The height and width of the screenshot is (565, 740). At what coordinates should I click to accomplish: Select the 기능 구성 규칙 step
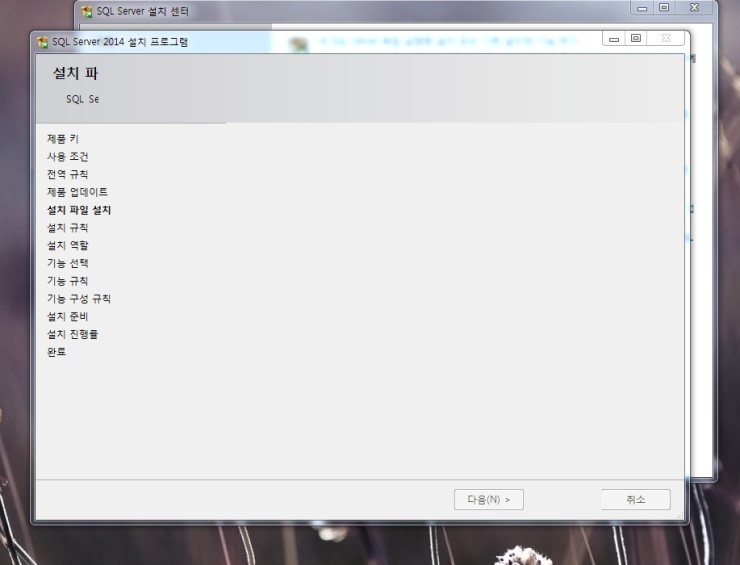click(x=79, y=299)
